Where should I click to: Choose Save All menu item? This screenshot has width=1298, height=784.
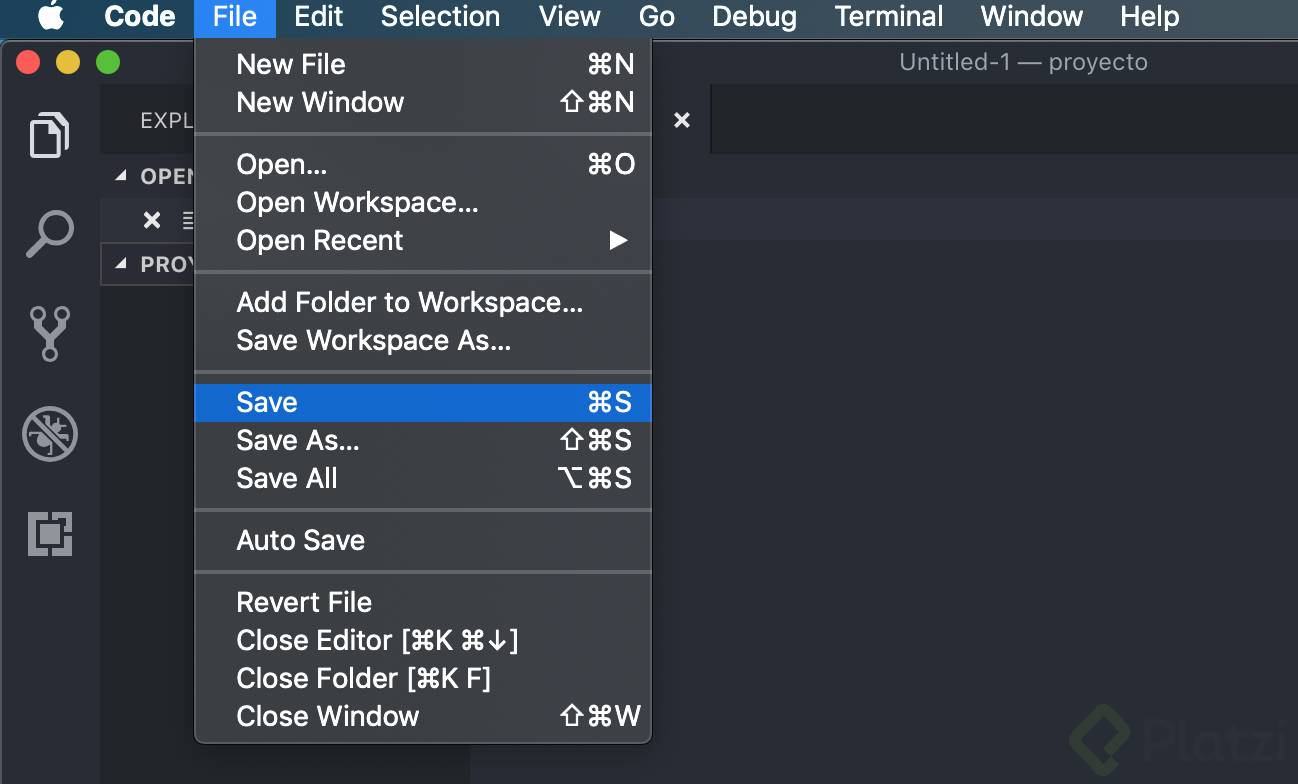(x=423, y=478)
